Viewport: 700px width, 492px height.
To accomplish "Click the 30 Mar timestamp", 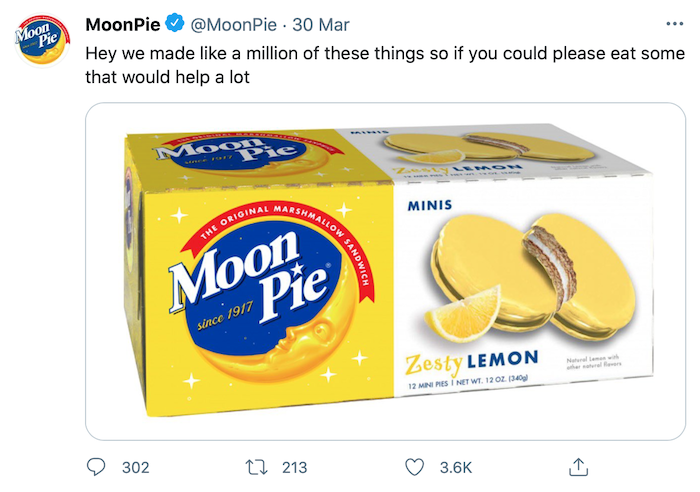I will [x=321, y=25].
